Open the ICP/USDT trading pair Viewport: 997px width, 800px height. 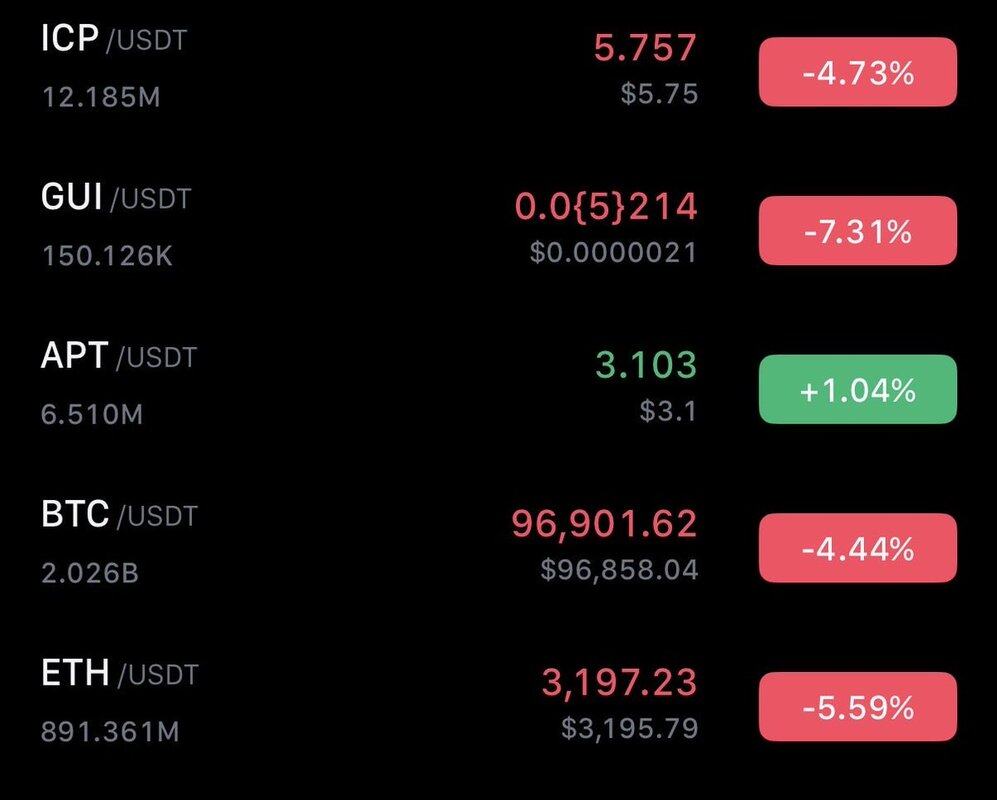pyautogui.click(x=113, y=40)
